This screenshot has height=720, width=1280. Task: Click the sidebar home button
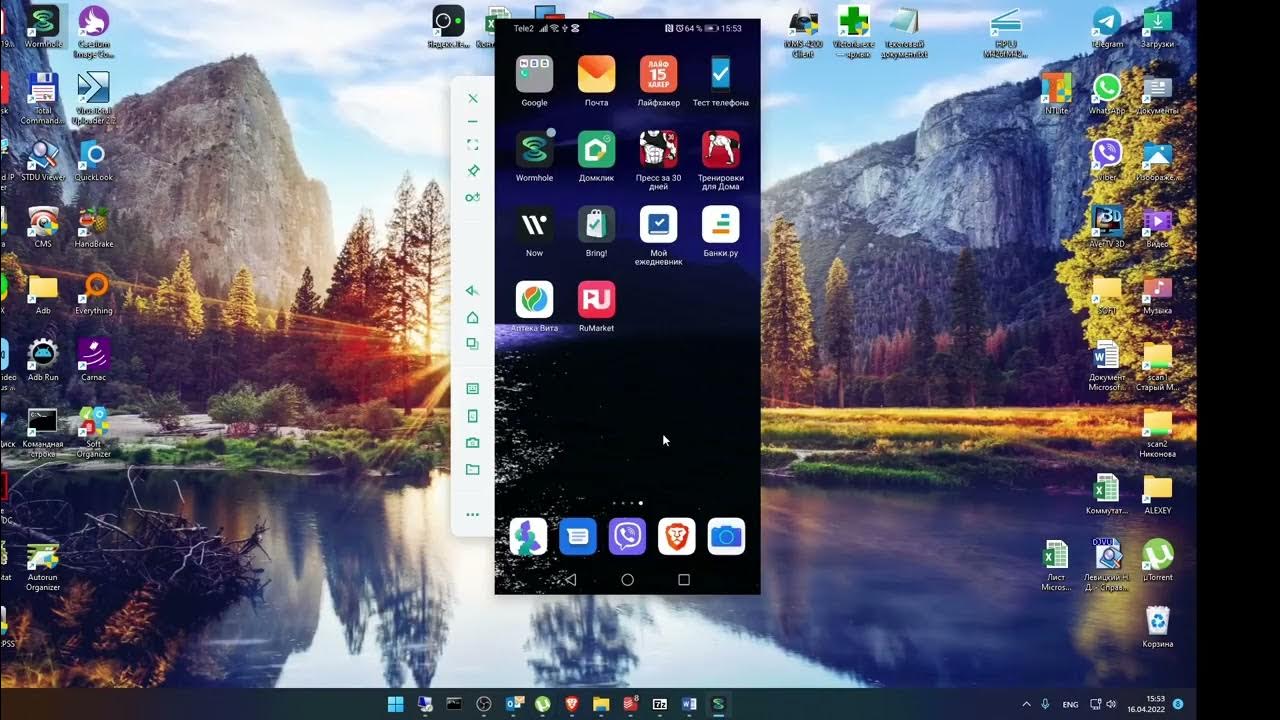pyautogui.click(x=473, y=317)
